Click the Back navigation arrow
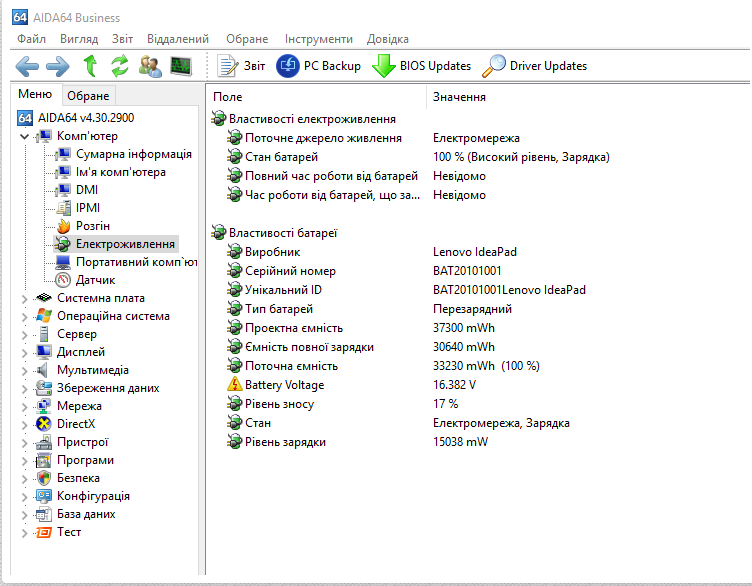752x586 pixels. (27, 66)
